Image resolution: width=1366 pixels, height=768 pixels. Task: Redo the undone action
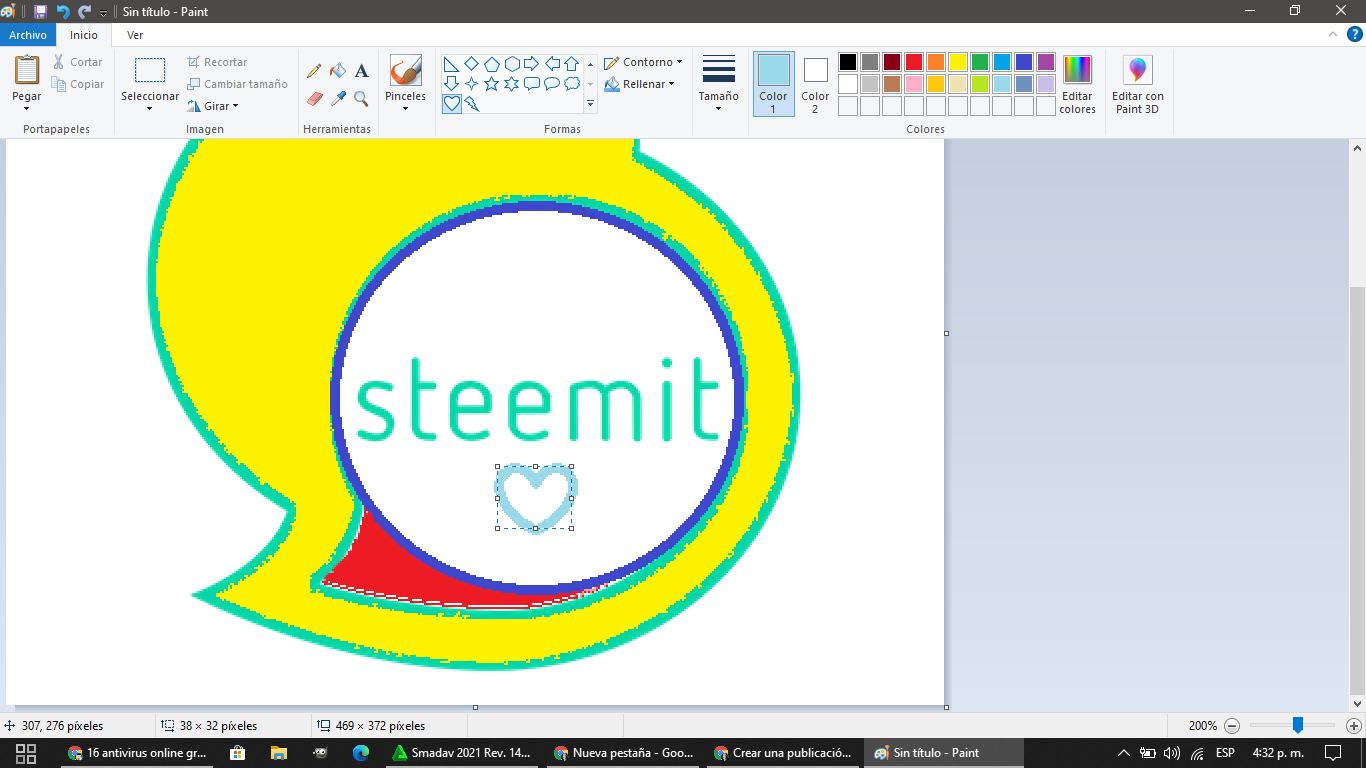click(x=85, y=11)
